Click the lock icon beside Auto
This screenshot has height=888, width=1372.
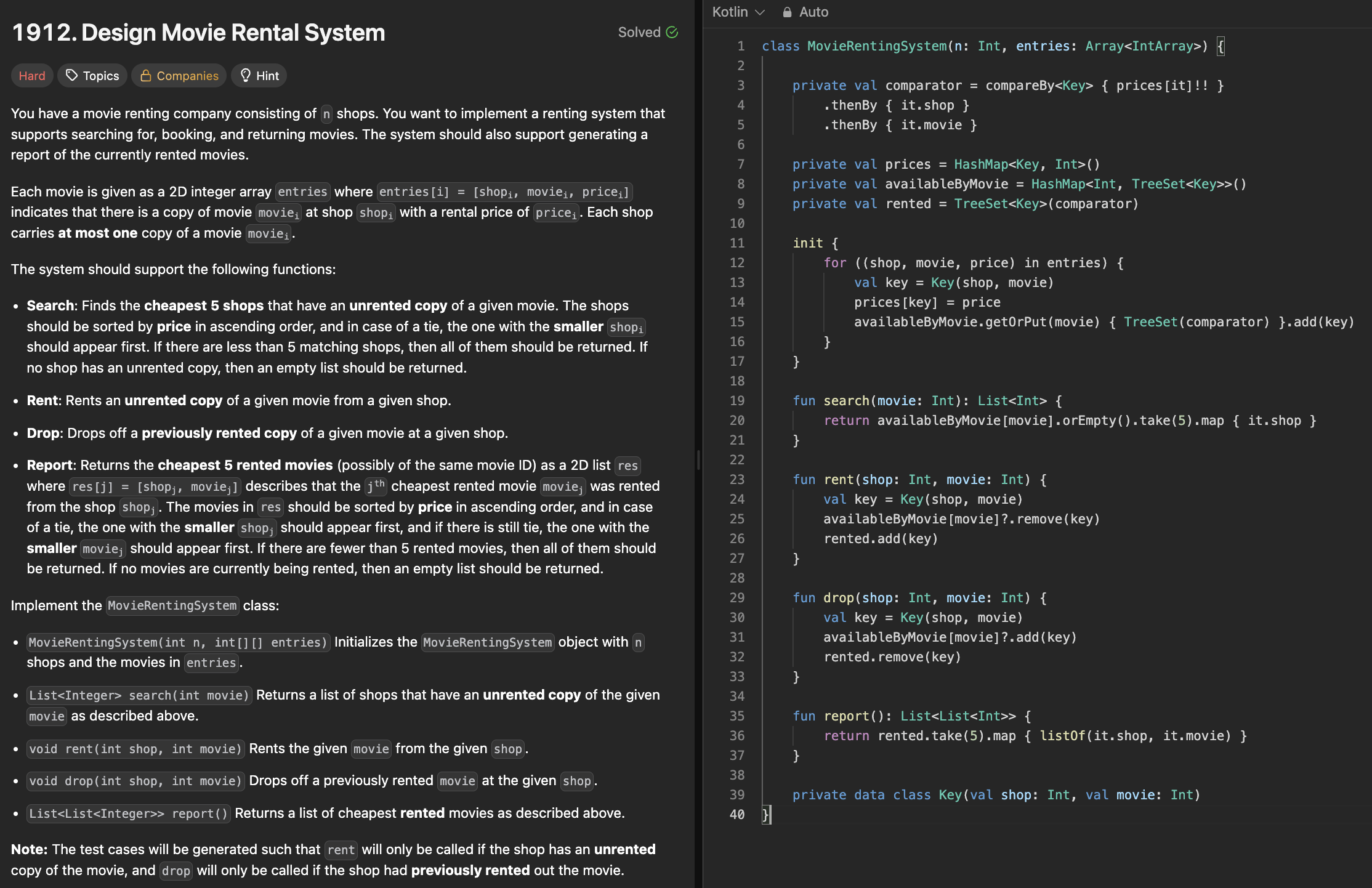[787, 12]
